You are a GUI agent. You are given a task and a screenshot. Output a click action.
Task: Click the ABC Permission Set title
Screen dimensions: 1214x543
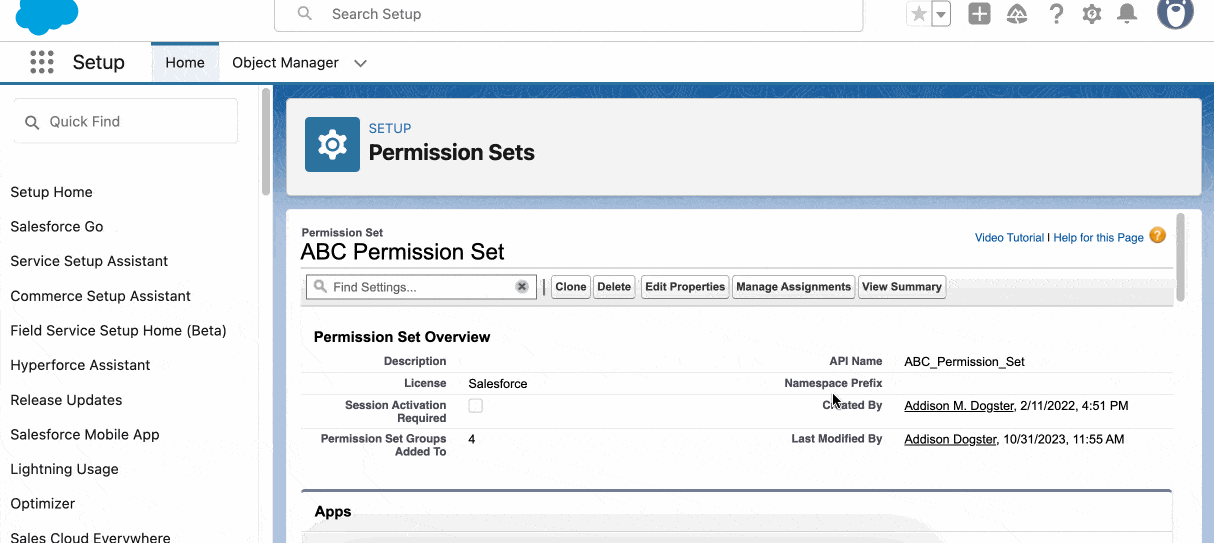pyautogui.click(x=403, y=252)
